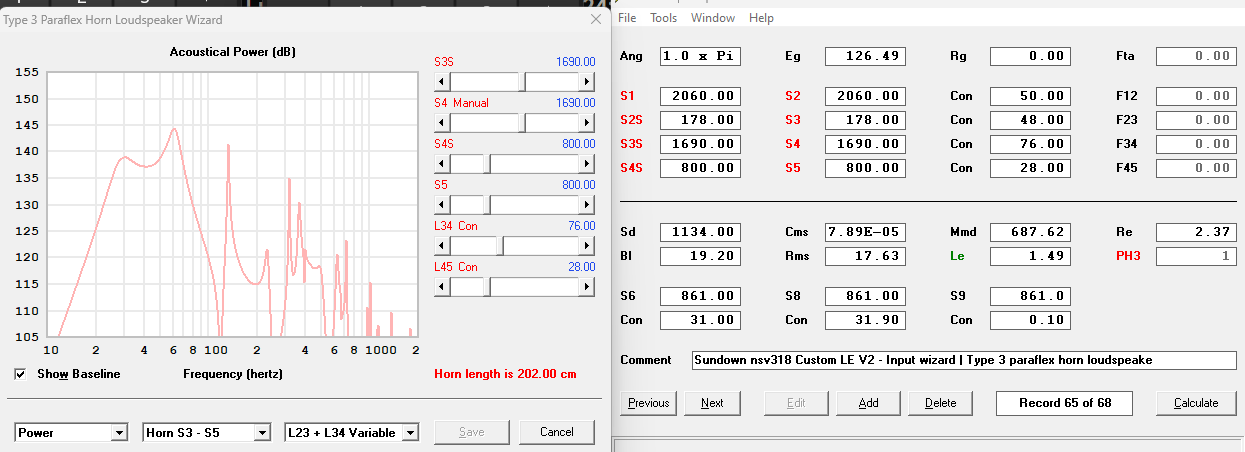Screen dimensions: 1245x452
Task: Click the S4S field showing 800.00
Action: pos(700,168)
